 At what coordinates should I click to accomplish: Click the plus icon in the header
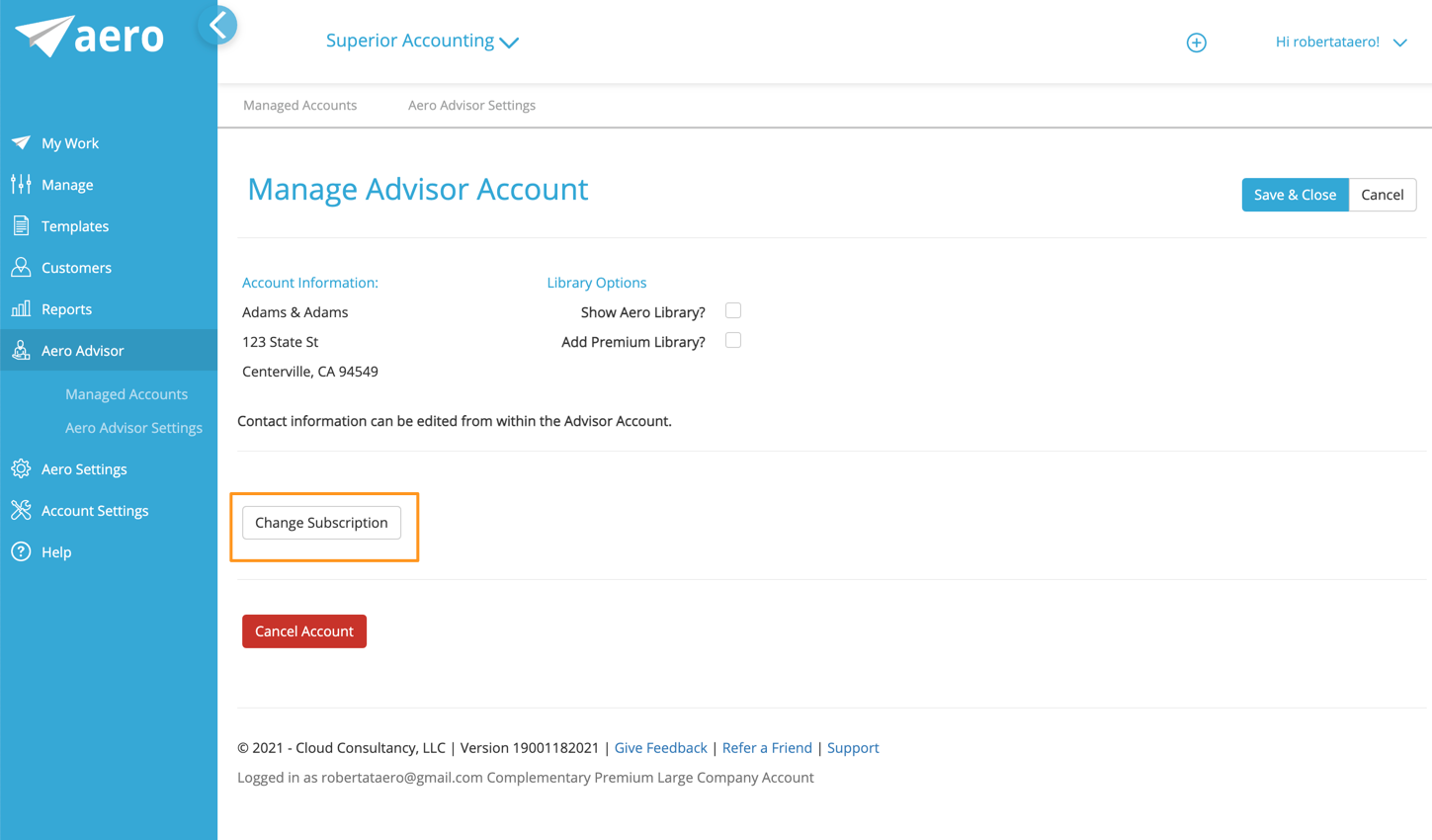(1196, 42)
